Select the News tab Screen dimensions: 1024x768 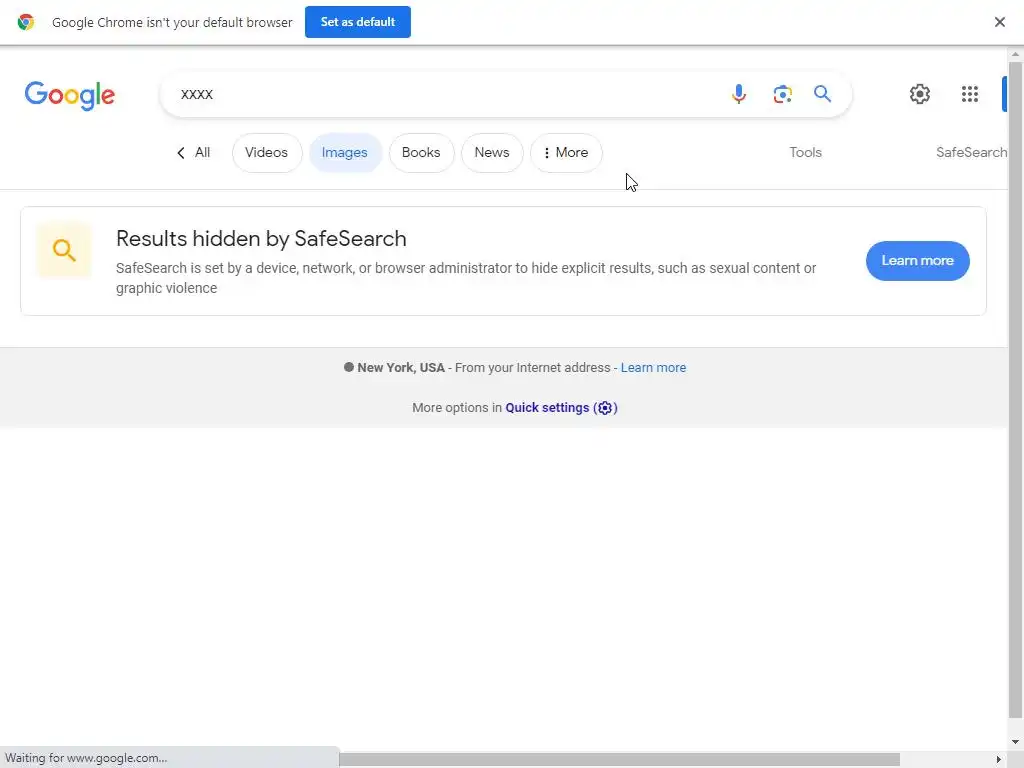coord(492,153)
